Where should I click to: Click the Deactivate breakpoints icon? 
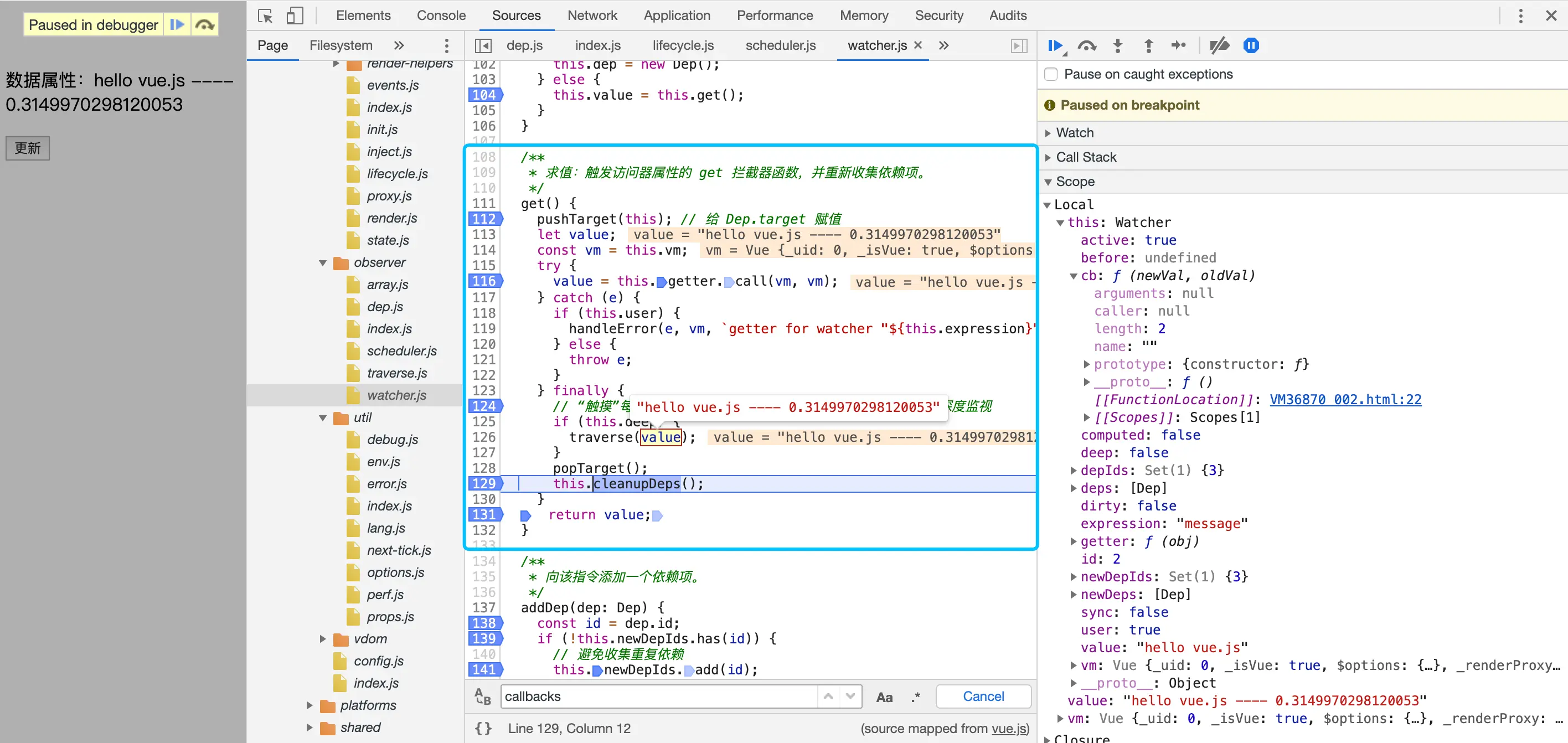[1219, 45]
